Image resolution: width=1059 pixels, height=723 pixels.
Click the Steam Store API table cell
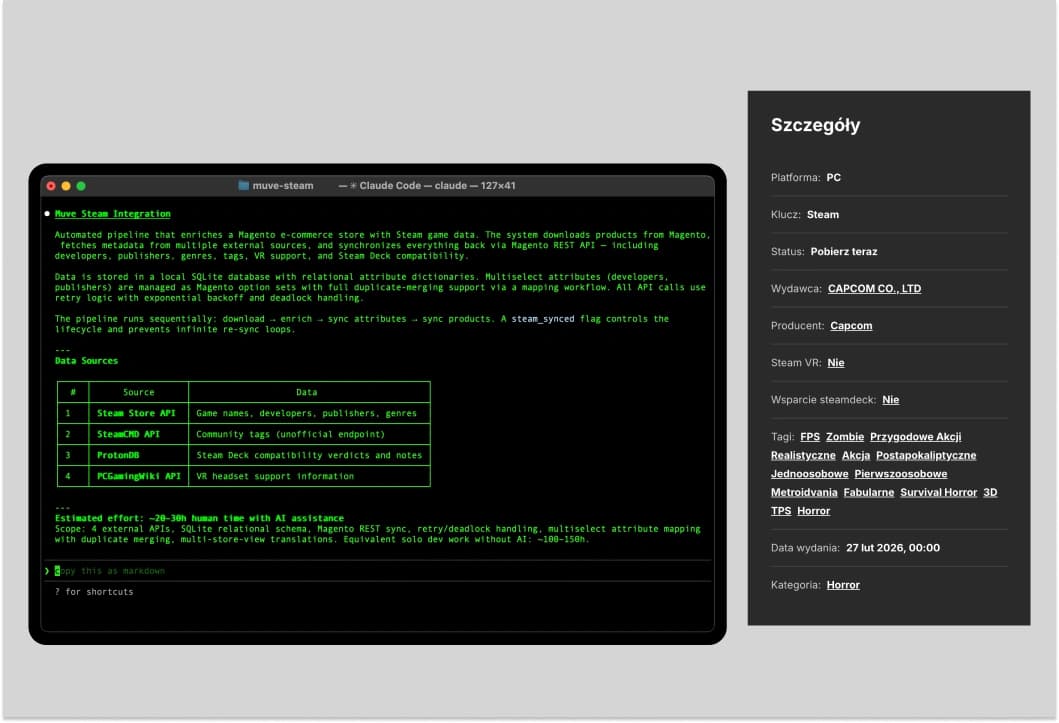135,413
